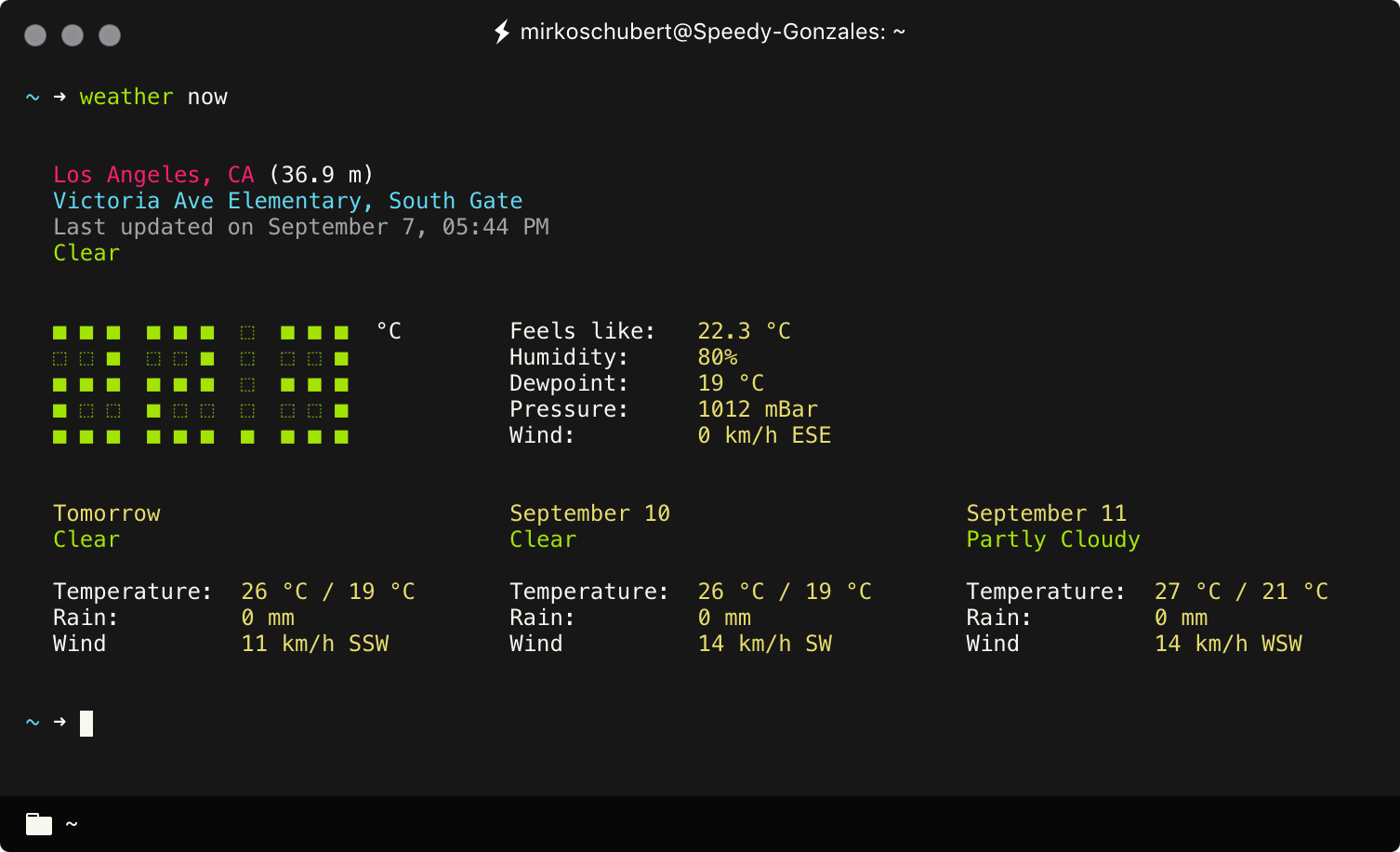Click Victoria Ave Elementary, South Gate text
The image size is (1400, 852).
tap(287, 200)
